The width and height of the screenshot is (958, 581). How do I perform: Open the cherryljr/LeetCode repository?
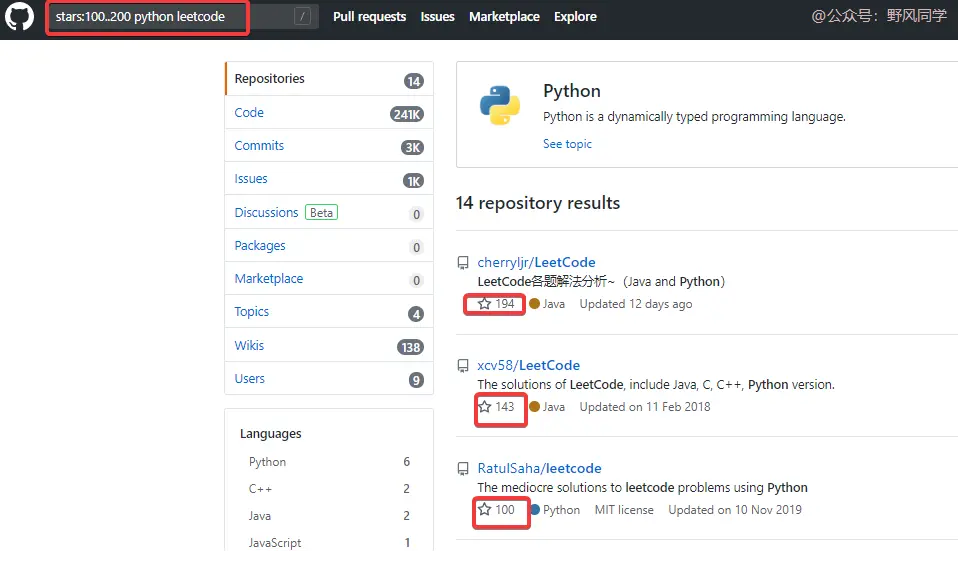click(536, 263)
